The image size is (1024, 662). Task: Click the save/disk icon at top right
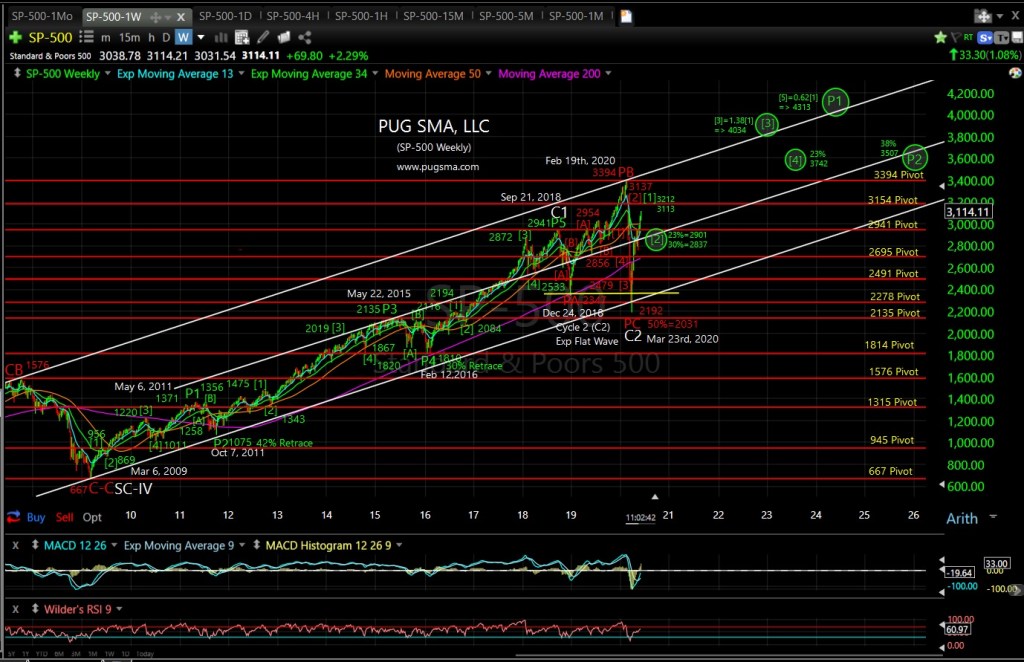[1017, 37]
